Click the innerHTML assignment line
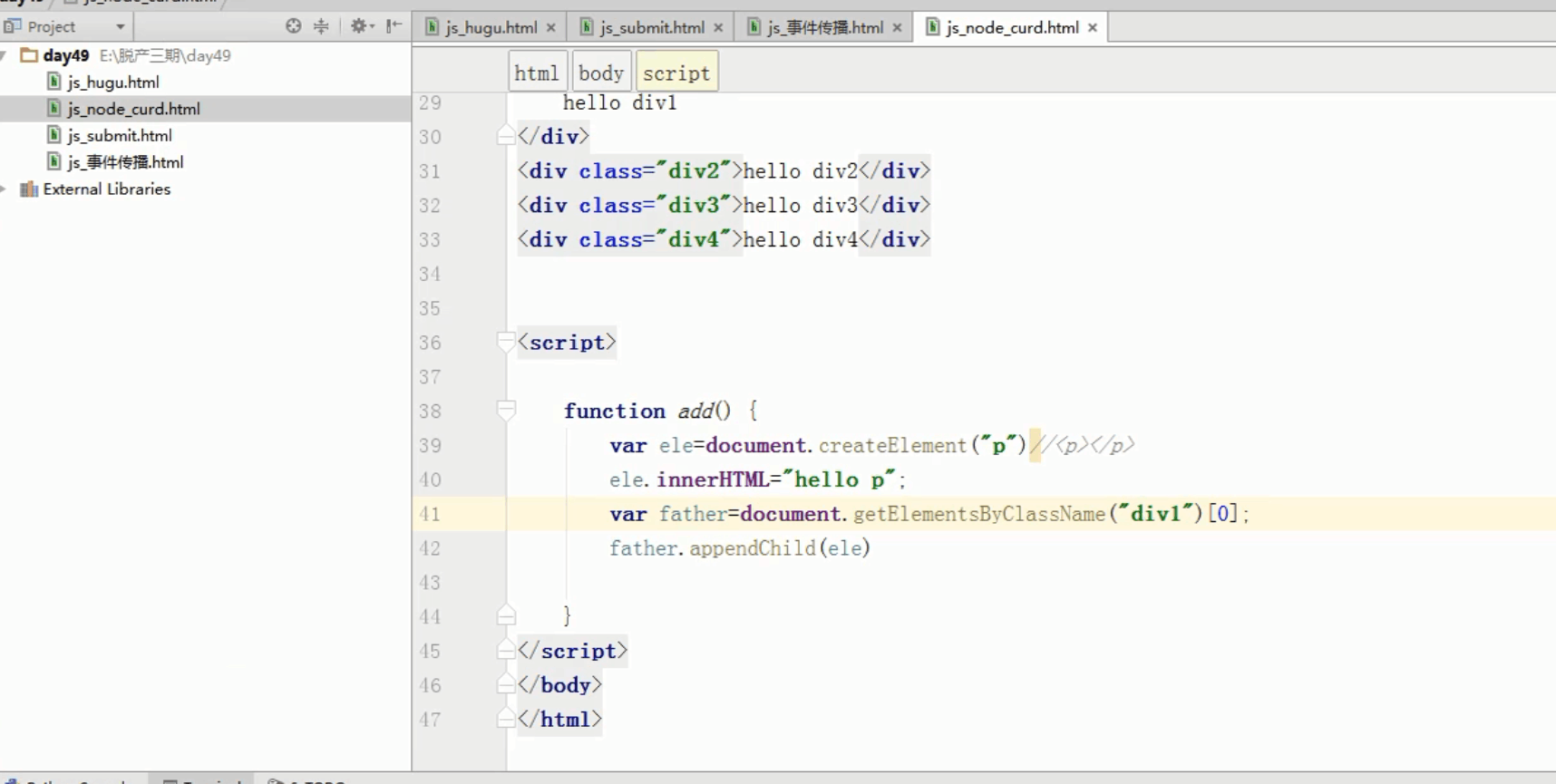Viewport: 1556px width, 784px height. click(x=757, y=479)
